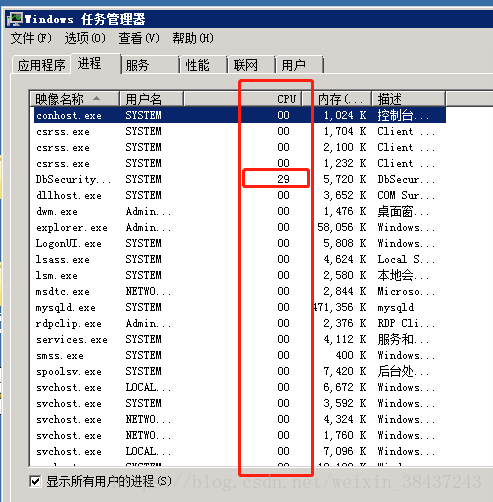Click description 桌面窗... of dwm.exe
This screenshot has height=502, width=493.
403,211
